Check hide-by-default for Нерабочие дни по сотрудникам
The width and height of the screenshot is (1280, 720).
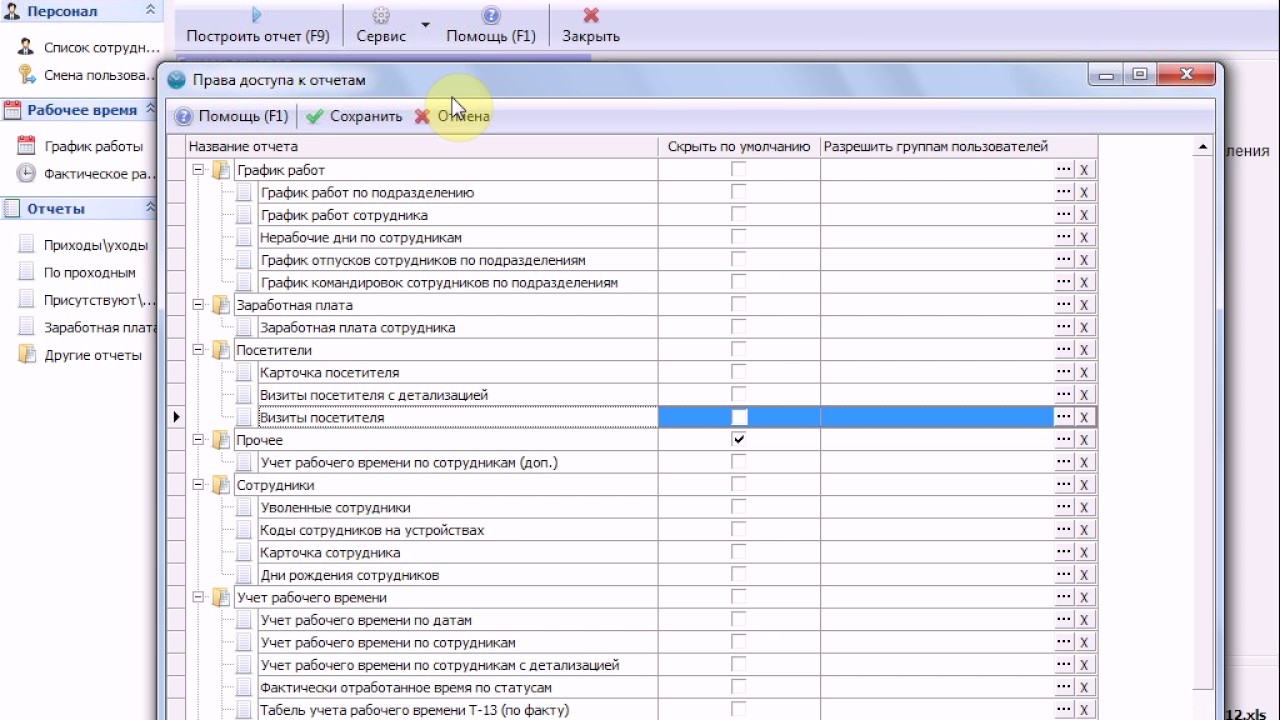(739, 237)
